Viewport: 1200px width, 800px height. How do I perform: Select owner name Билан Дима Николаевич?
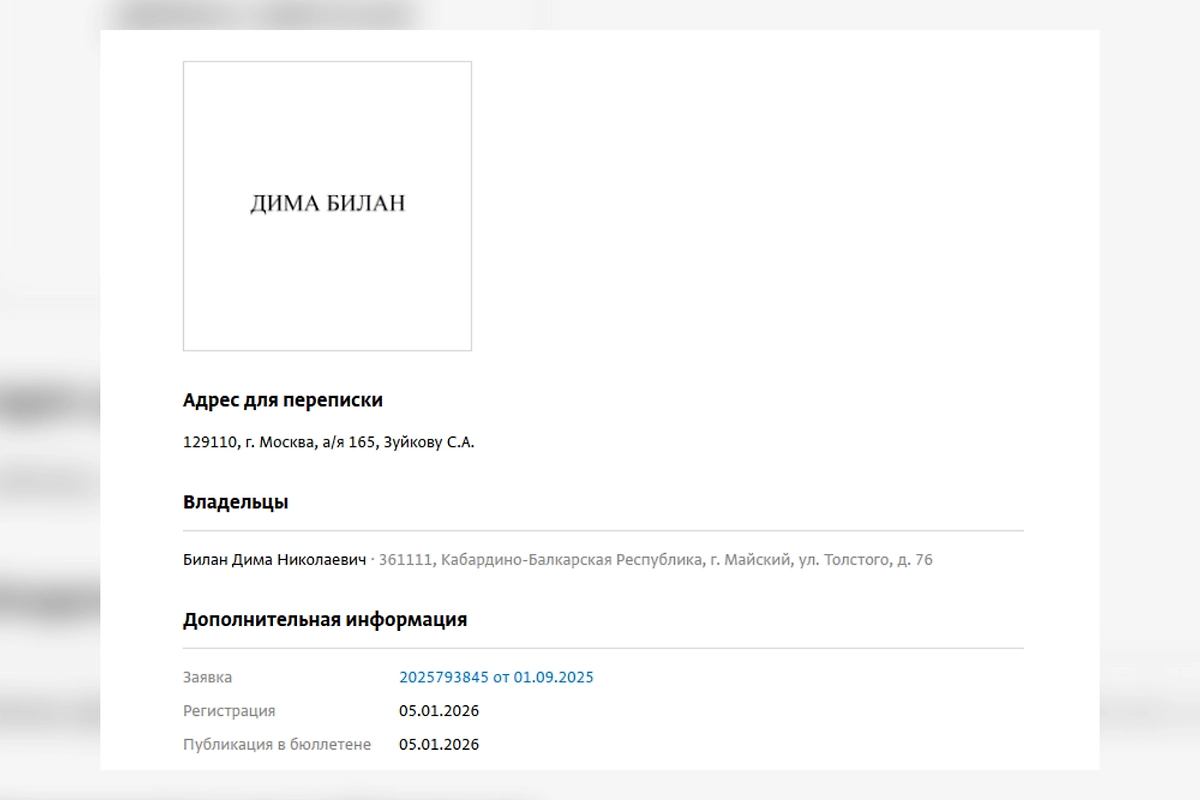coord(274,560)
